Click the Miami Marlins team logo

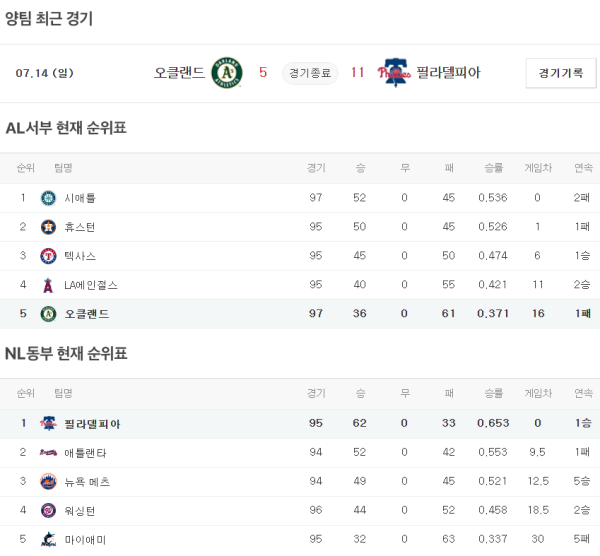click(x=48, y=540)
